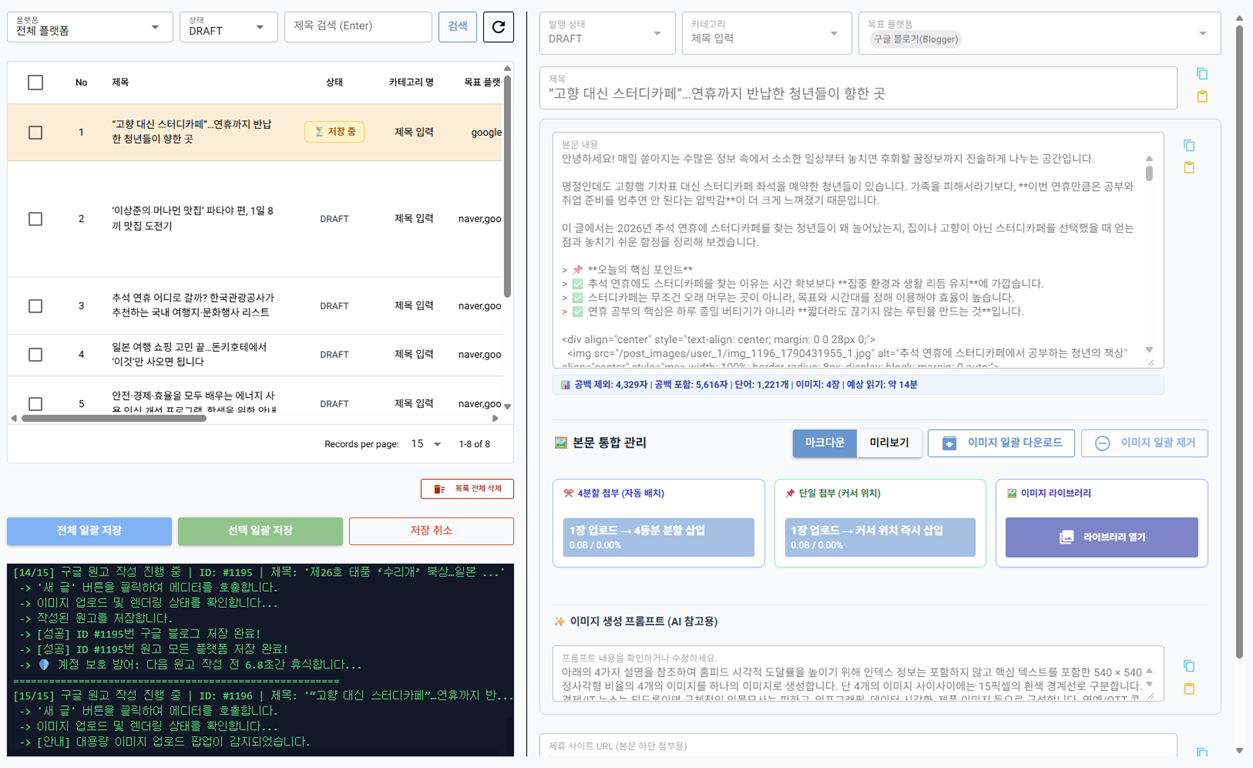This screenshot has width=1253, height=768.
Task: Click the hourglass icon in 저장 중 badge
Action: tap(319, 132)
